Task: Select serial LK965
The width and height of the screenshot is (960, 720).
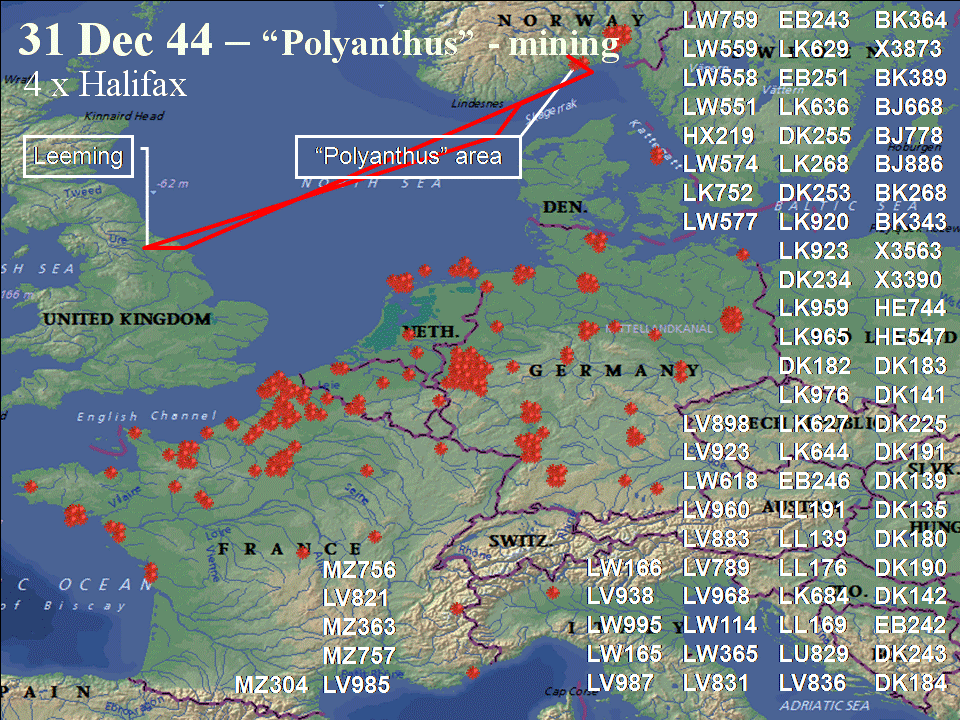Action: pyautogui.click(x=814, y=337)
